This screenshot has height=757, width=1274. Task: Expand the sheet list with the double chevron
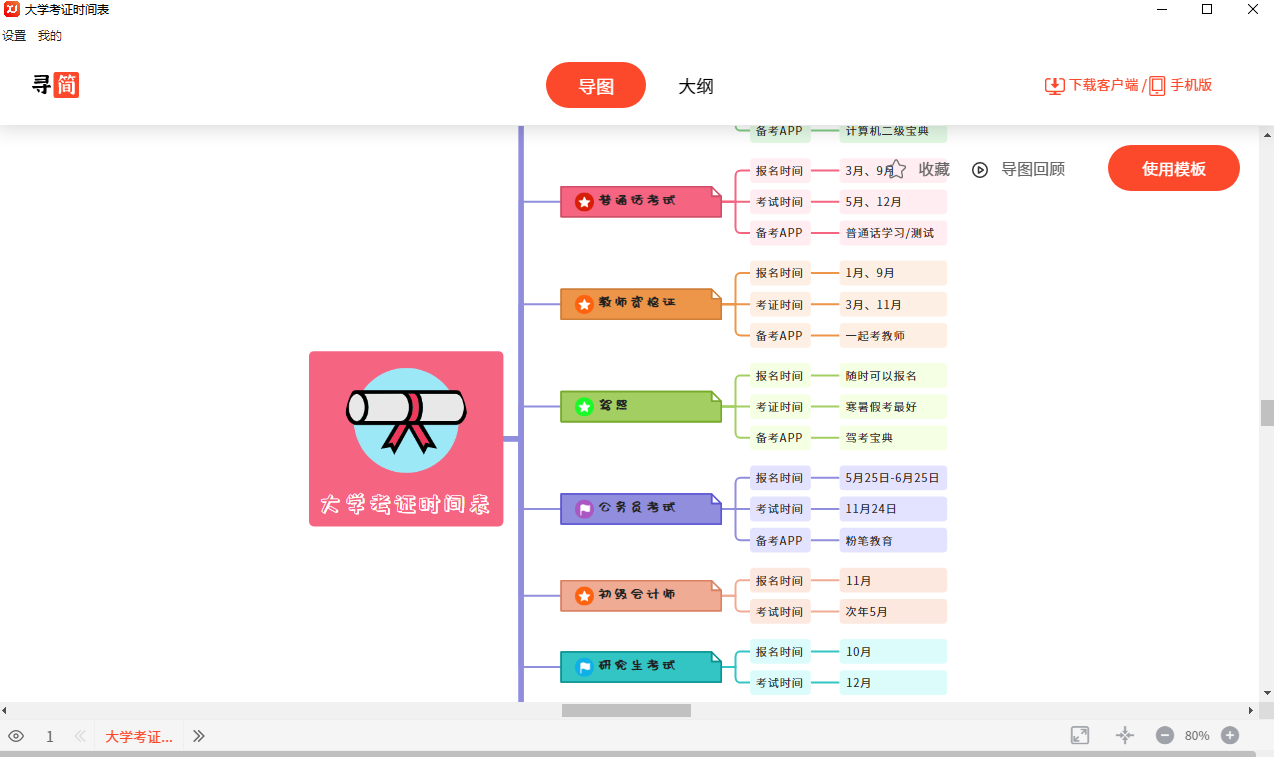pos(198,736)
